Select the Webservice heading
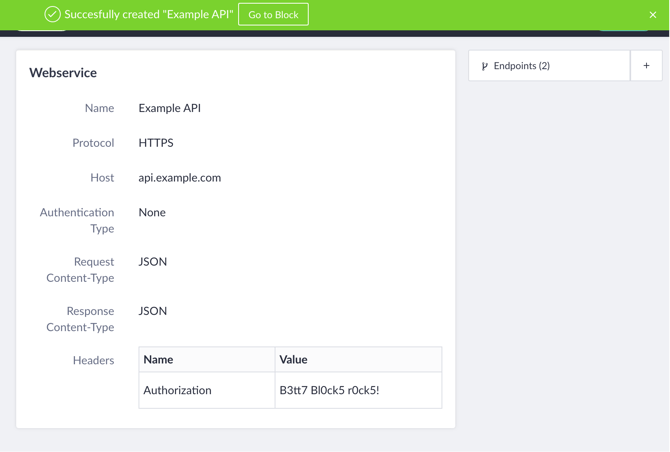Viewport: 670px width, 452px height. pyautogui.click(x=63, y=73)
